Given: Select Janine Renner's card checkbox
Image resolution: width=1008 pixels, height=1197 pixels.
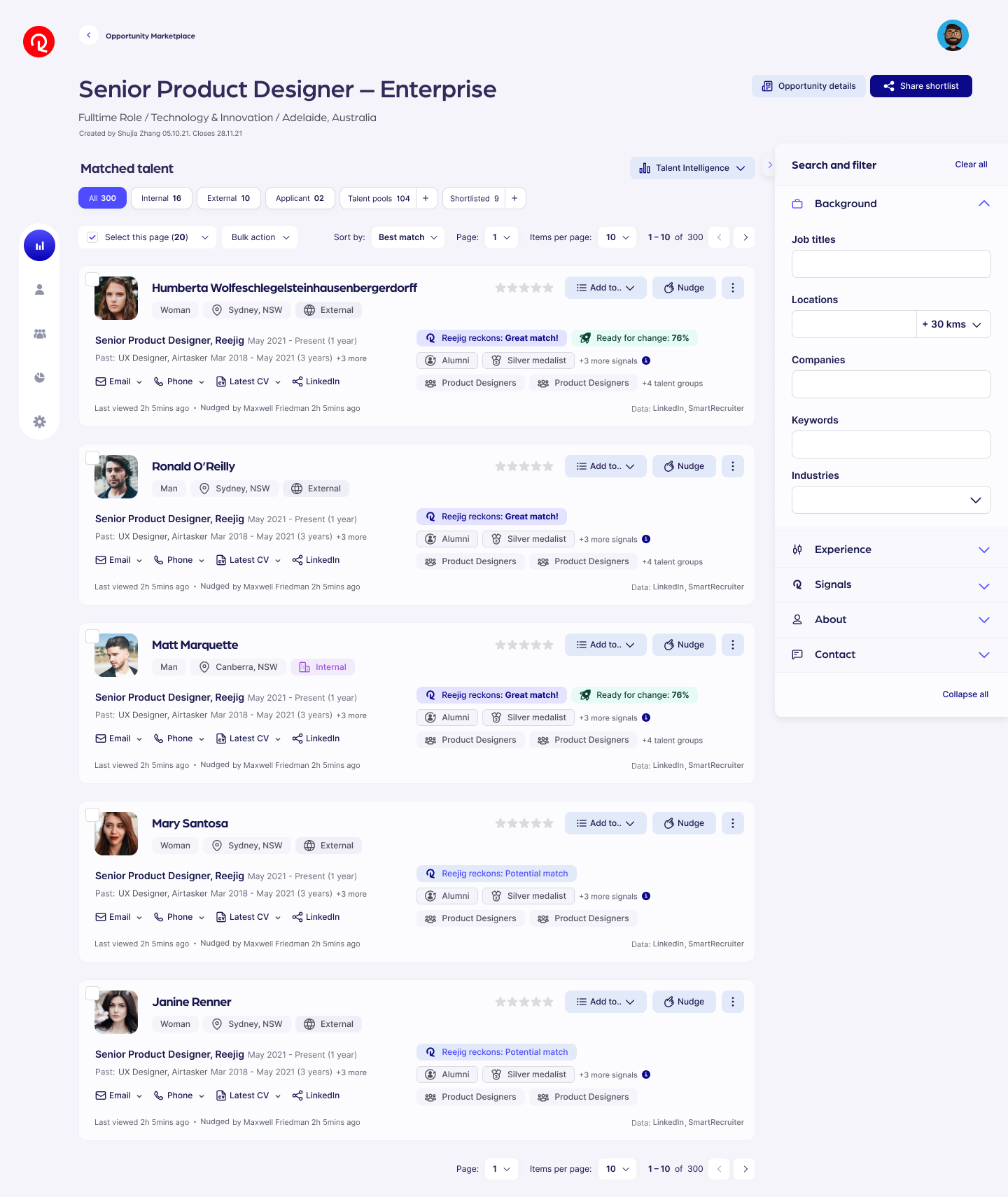Looking at the screenshot, I should [92, 993].
